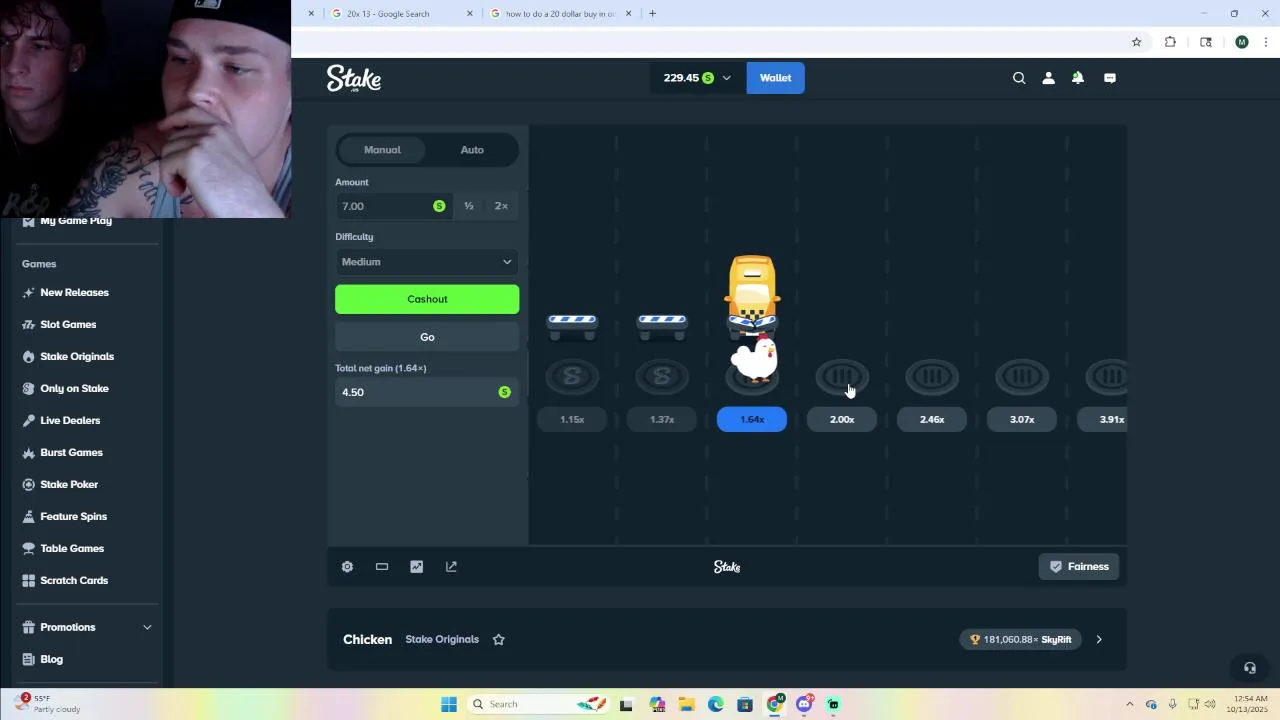Open the Difficulty Medium dropdown

[x=427, y=262]
